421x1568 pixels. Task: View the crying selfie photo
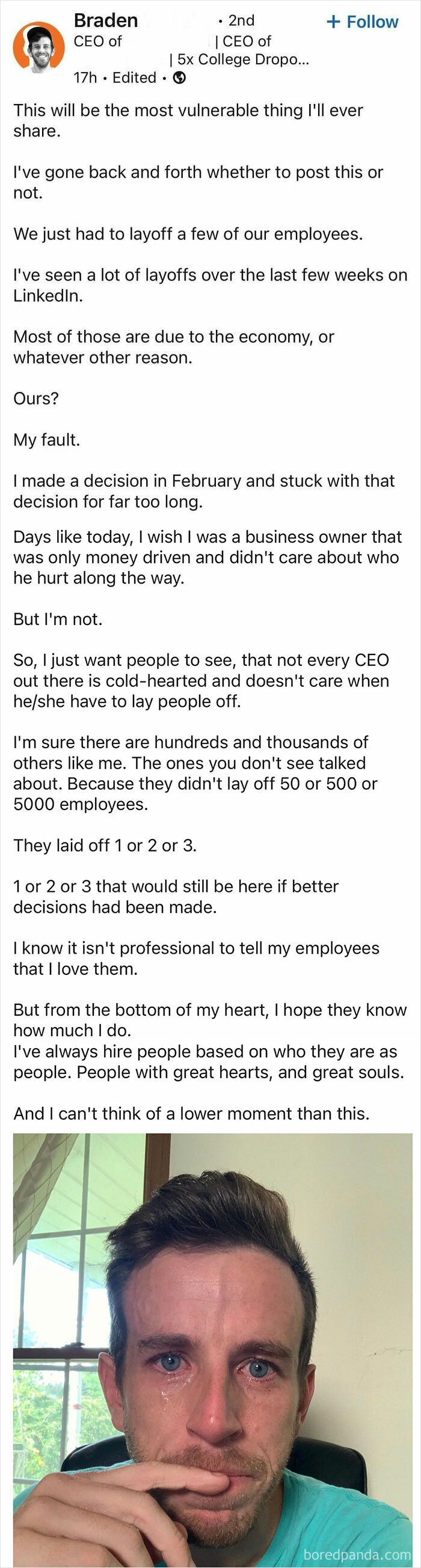pos(210,1339)
